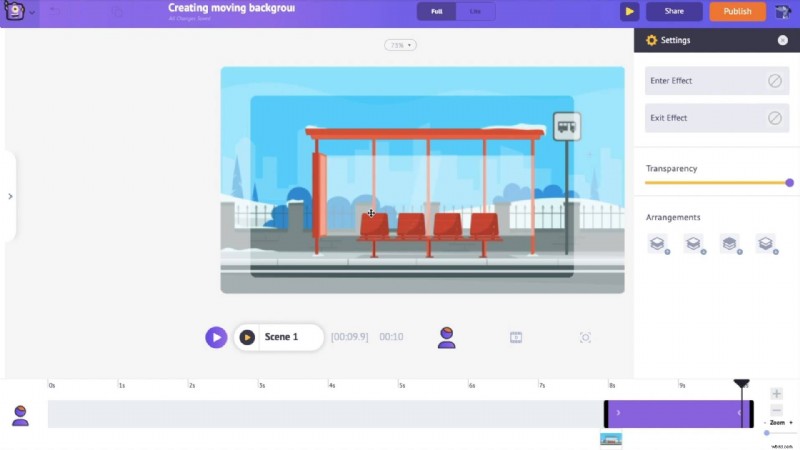Select the purple timeline clip bar
Screen dimensions: 800x450
point(679,414)
